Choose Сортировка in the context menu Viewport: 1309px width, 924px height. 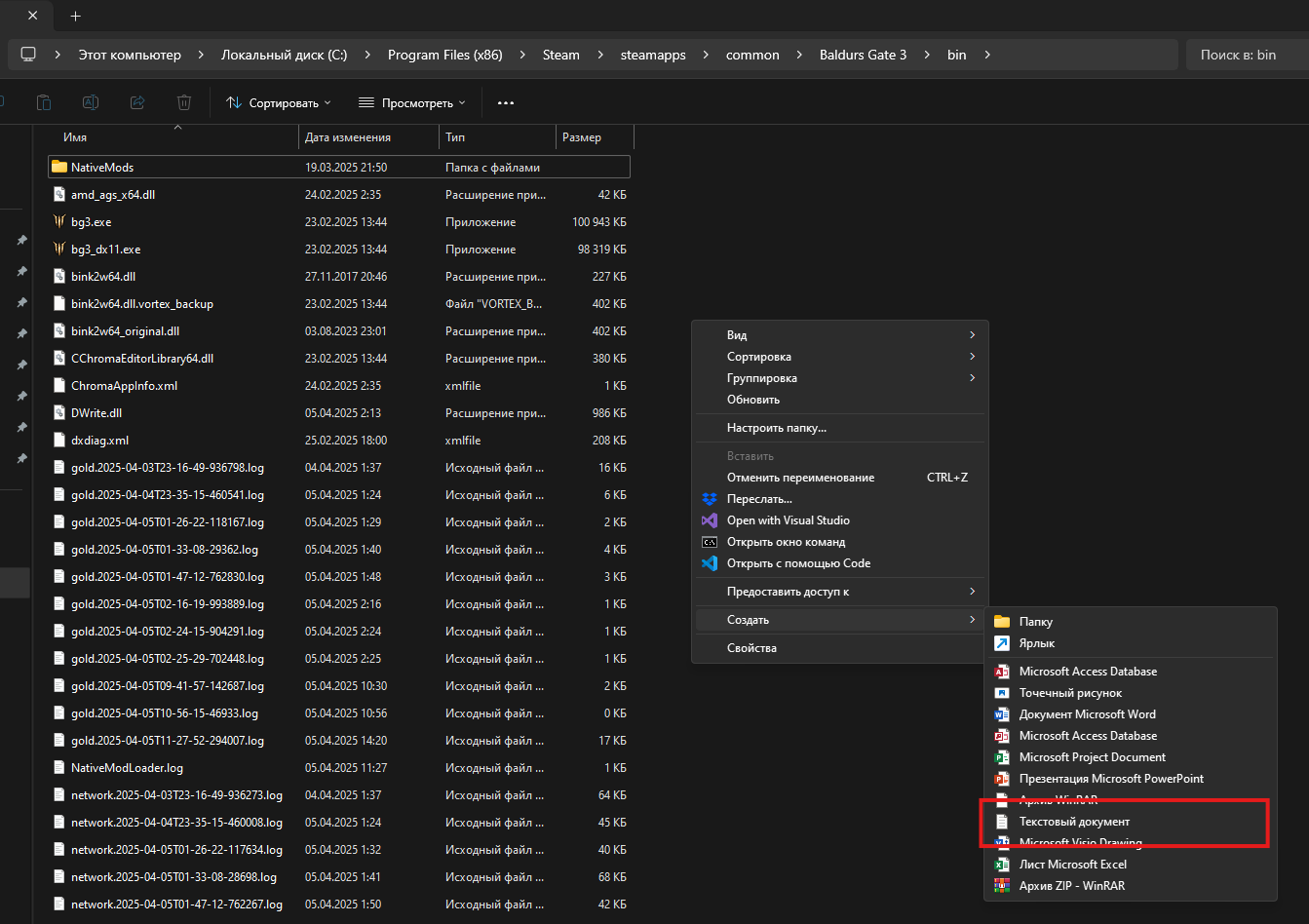click(x=840, y=357)
